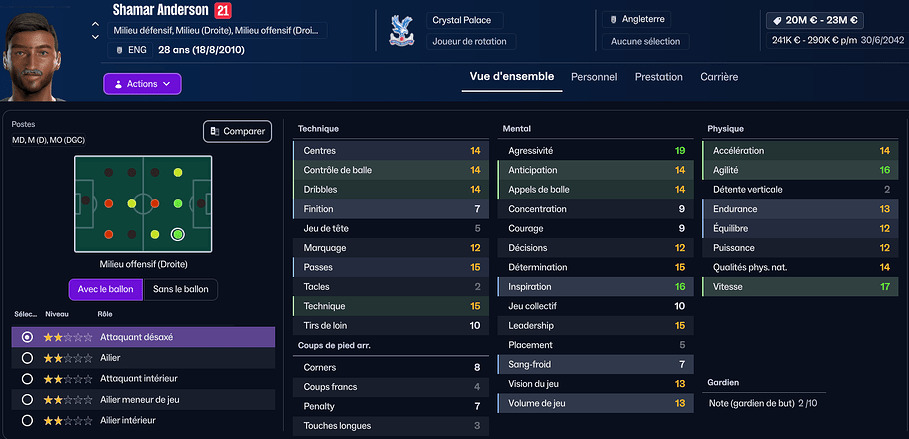This screenshot has height=439, width=909.
Task: Switch to Avec le ballon view
Action: (106, 289)
